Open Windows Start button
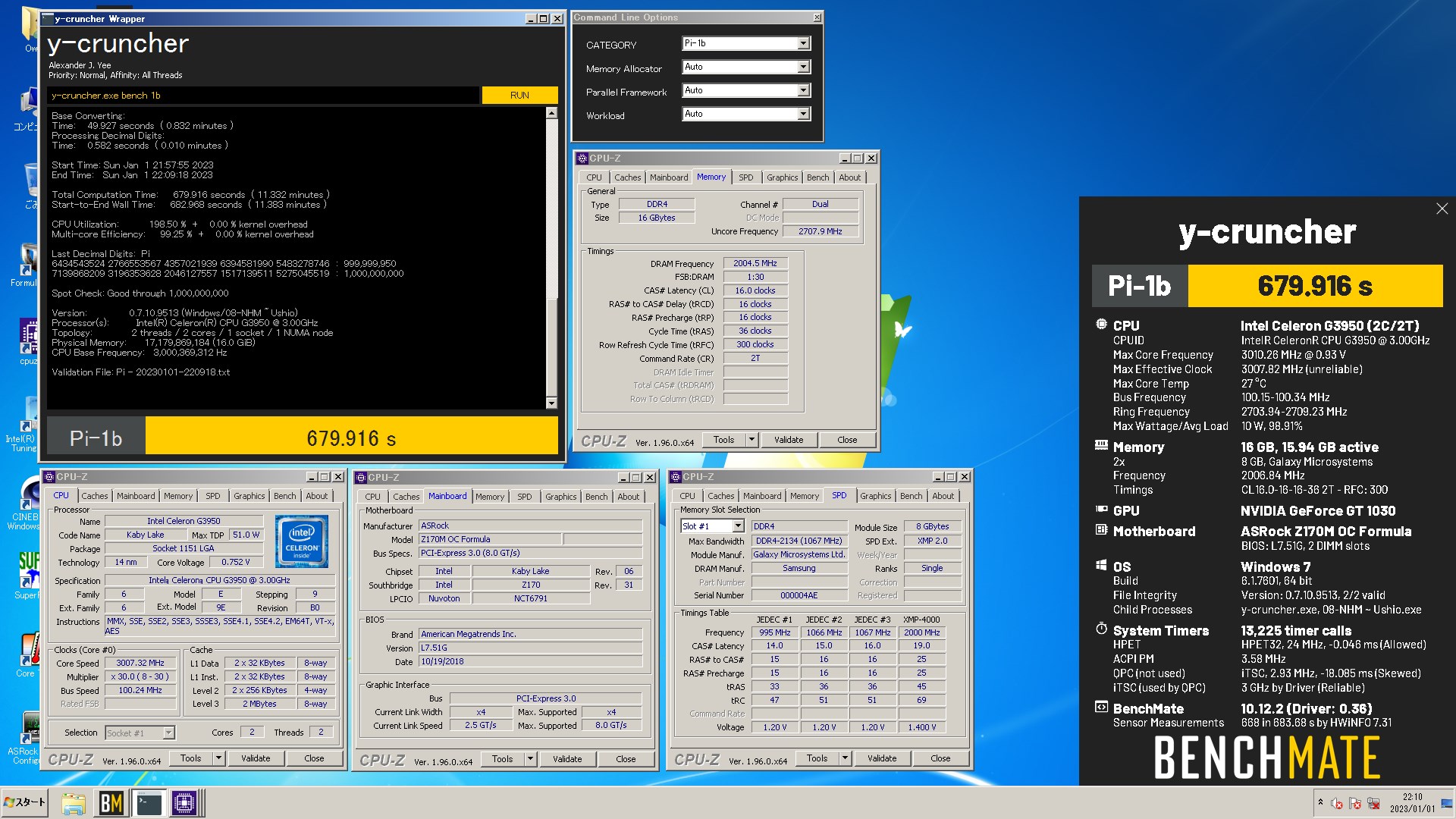 [x=25, y=802]
